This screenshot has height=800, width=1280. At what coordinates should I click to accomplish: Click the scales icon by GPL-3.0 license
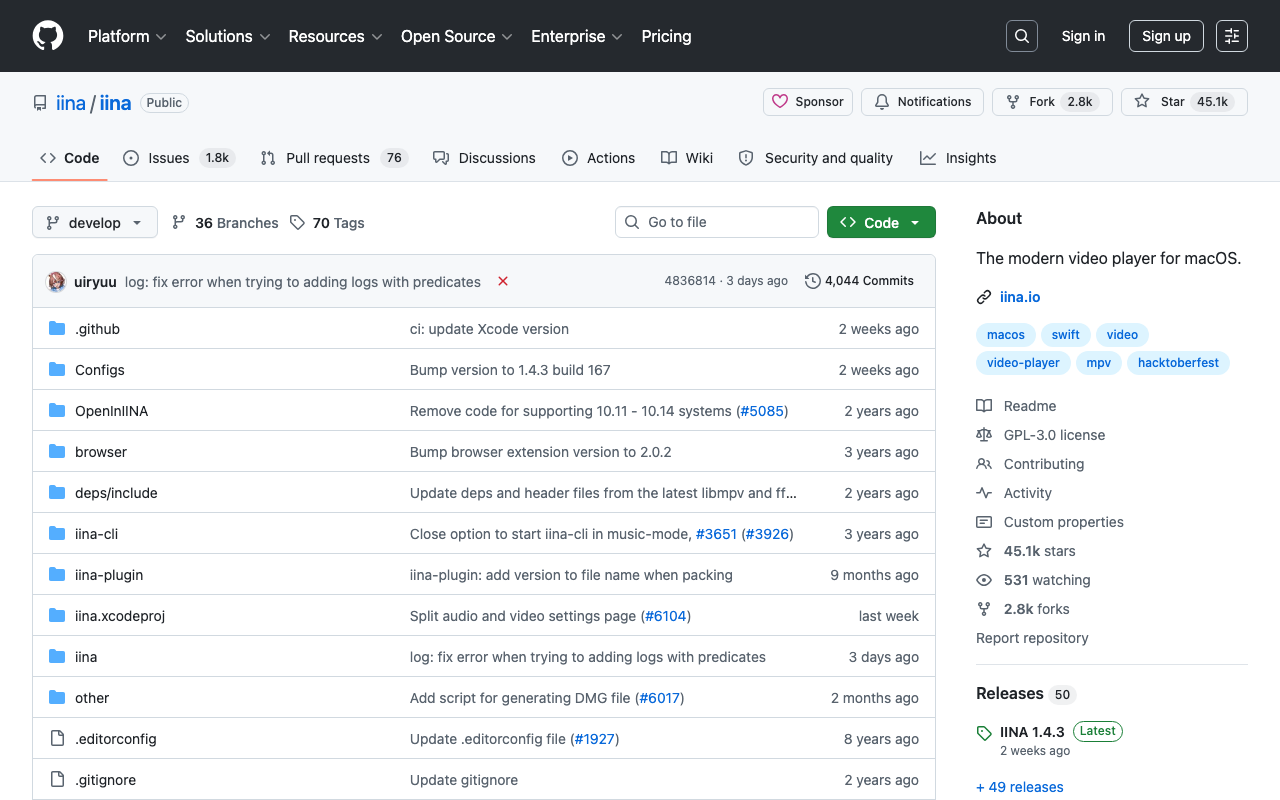point(984,435)
